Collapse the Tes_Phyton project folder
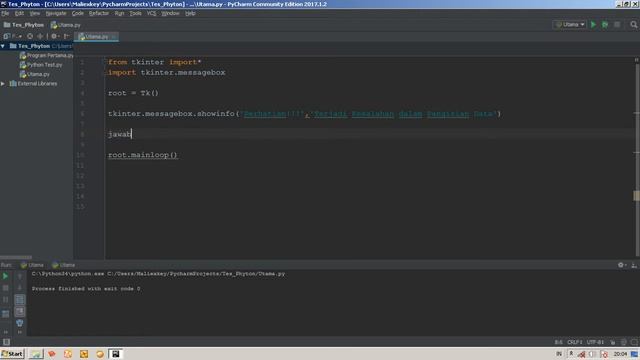The image size is (640, 360). point(3,46)
